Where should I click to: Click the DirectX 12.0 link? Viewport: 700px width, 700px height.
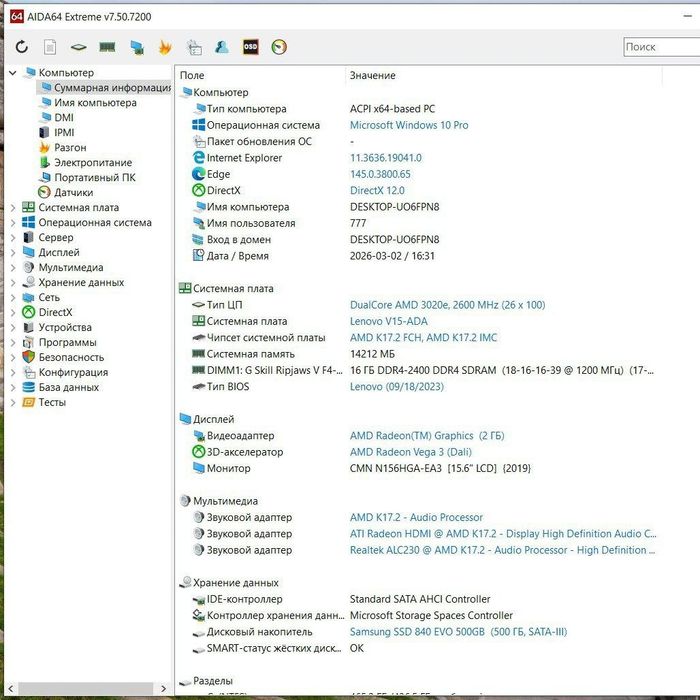(x=377, y=191)
